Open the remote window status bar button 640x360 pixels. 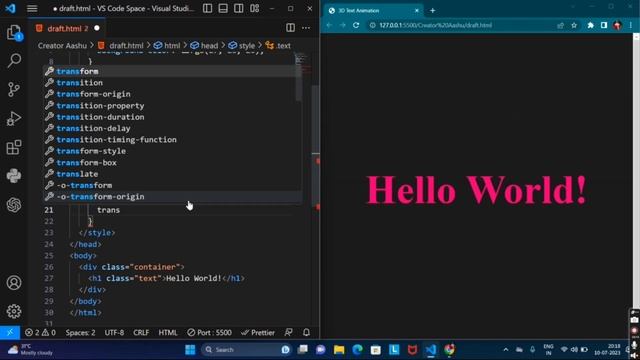10,333
